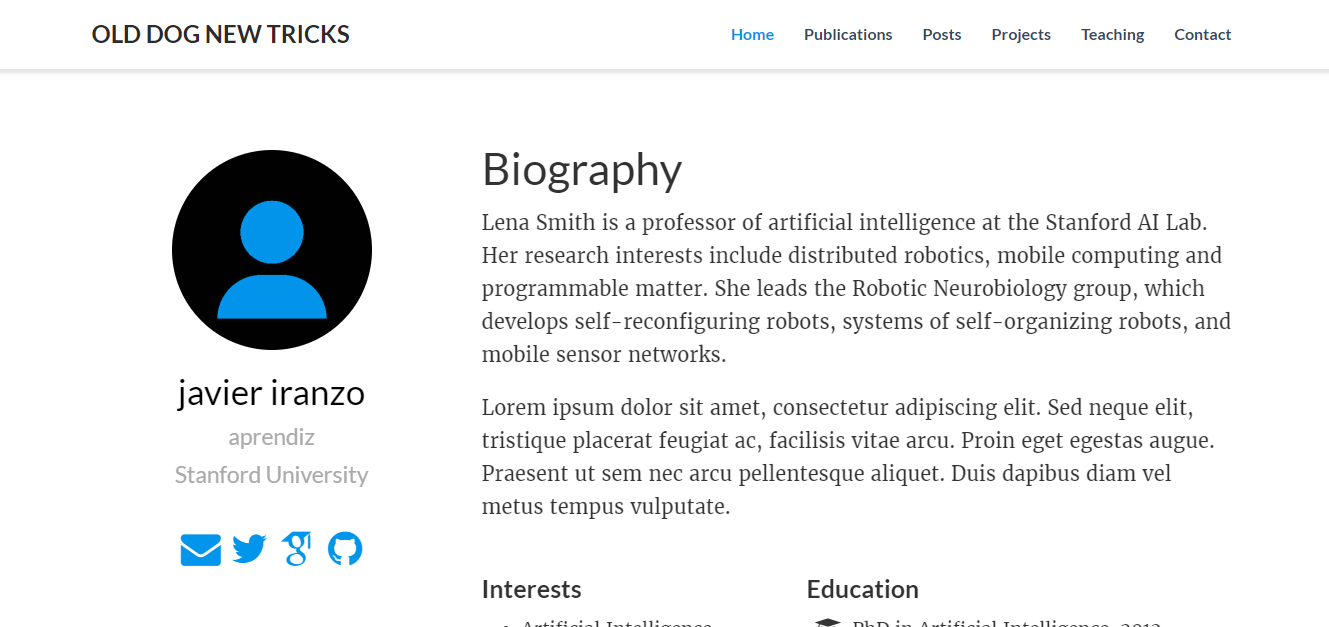Click the name javier iranzo
This screenshot has width=1329, height=627.
pyautogui.click(x=272, y=393)
